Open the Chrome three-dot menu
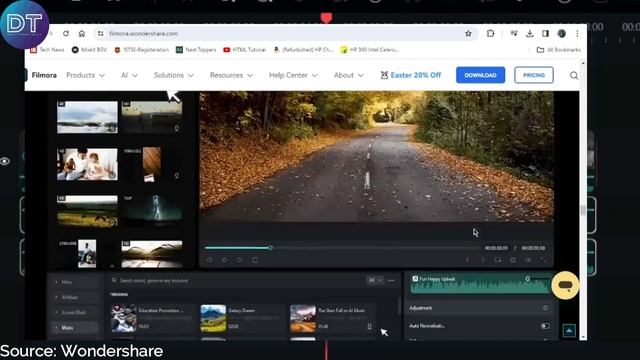This screenshot has width=640, height=360. 577,33
